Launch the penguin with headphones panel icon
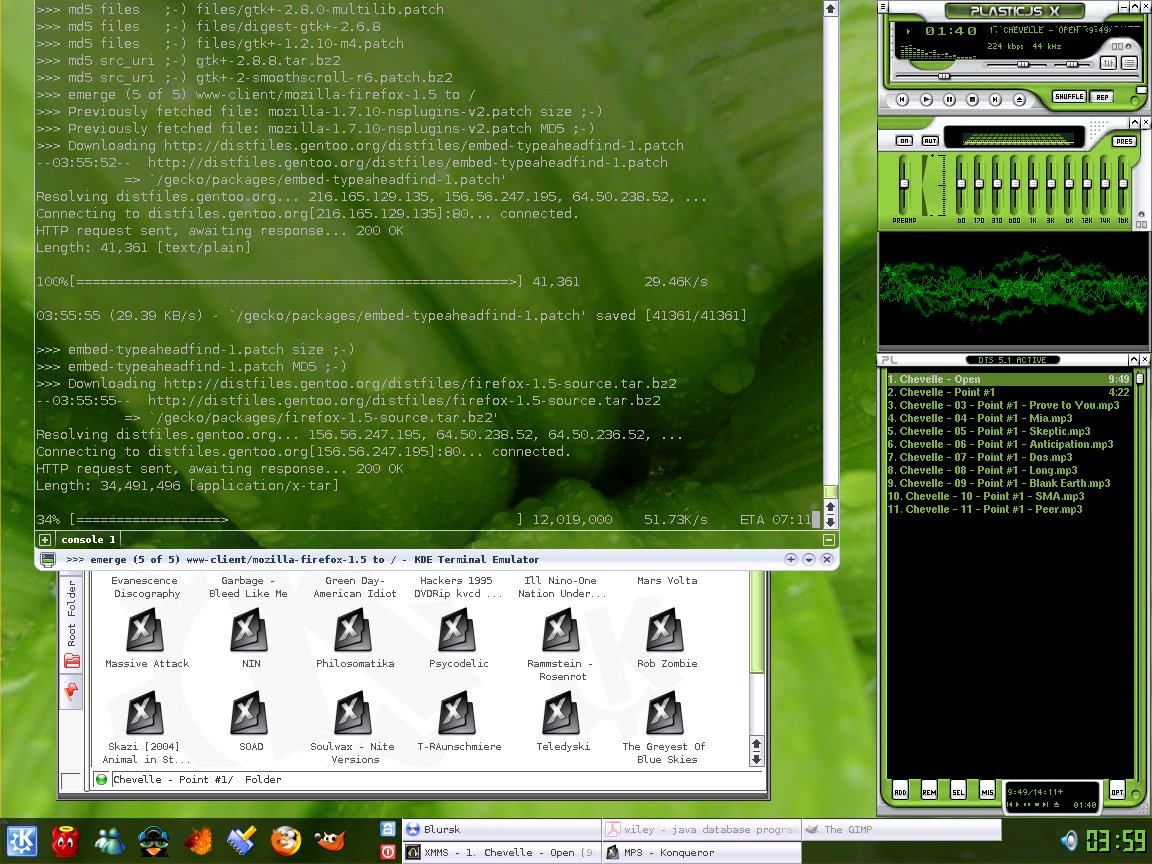Image resolution: width=1152 pixels, height=864 pixels. (x=154, y=840)
